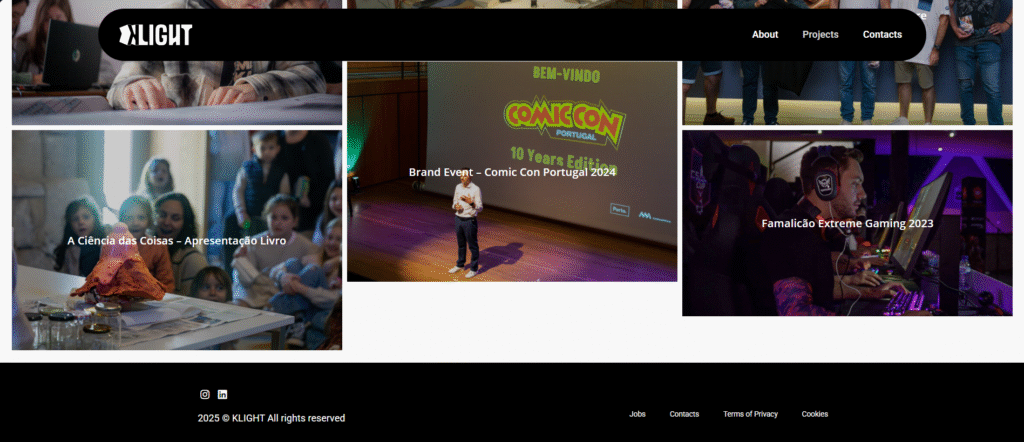Open the LinkedIn icon in the footer
Image resolution: width=1024 pixels, height=442 pixels.
[x=222, y=394]
